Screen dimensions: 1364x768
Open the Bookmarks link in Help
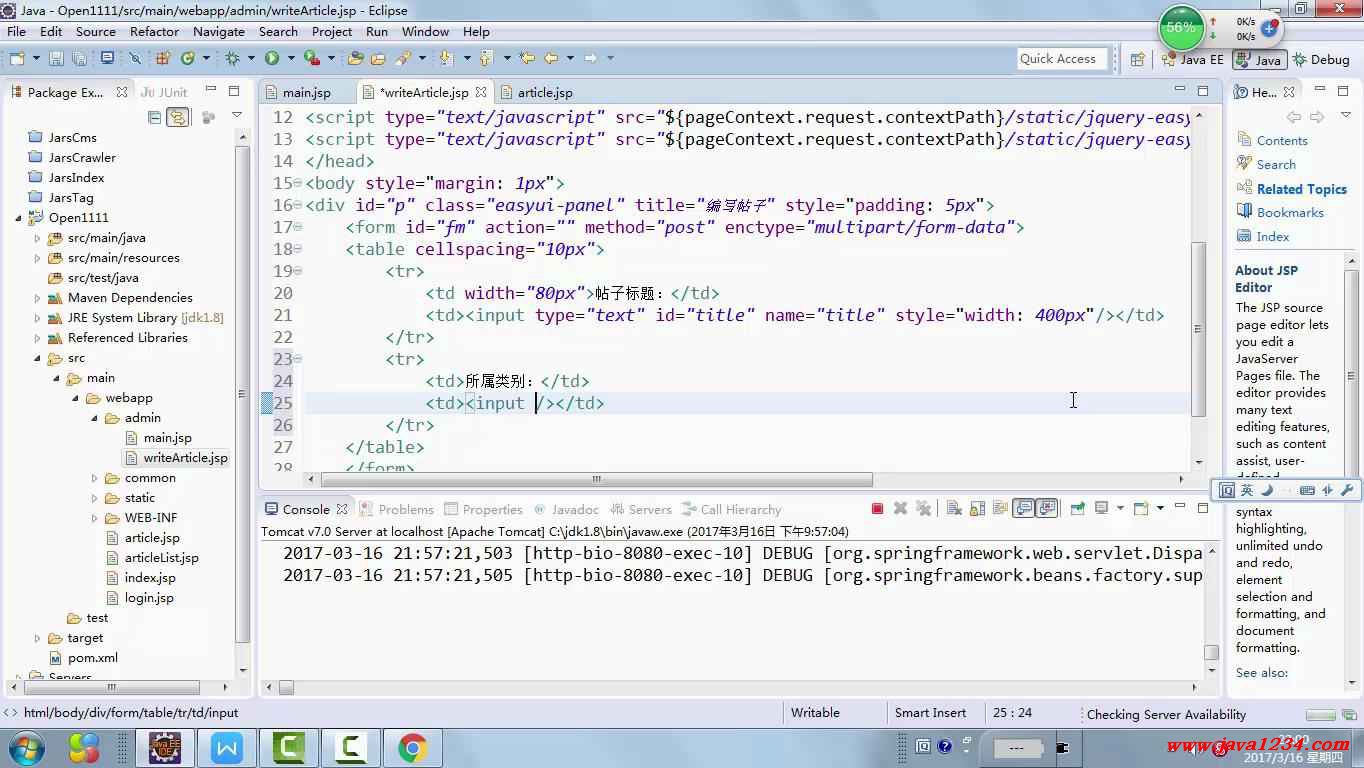click(x=1290, y=213)
